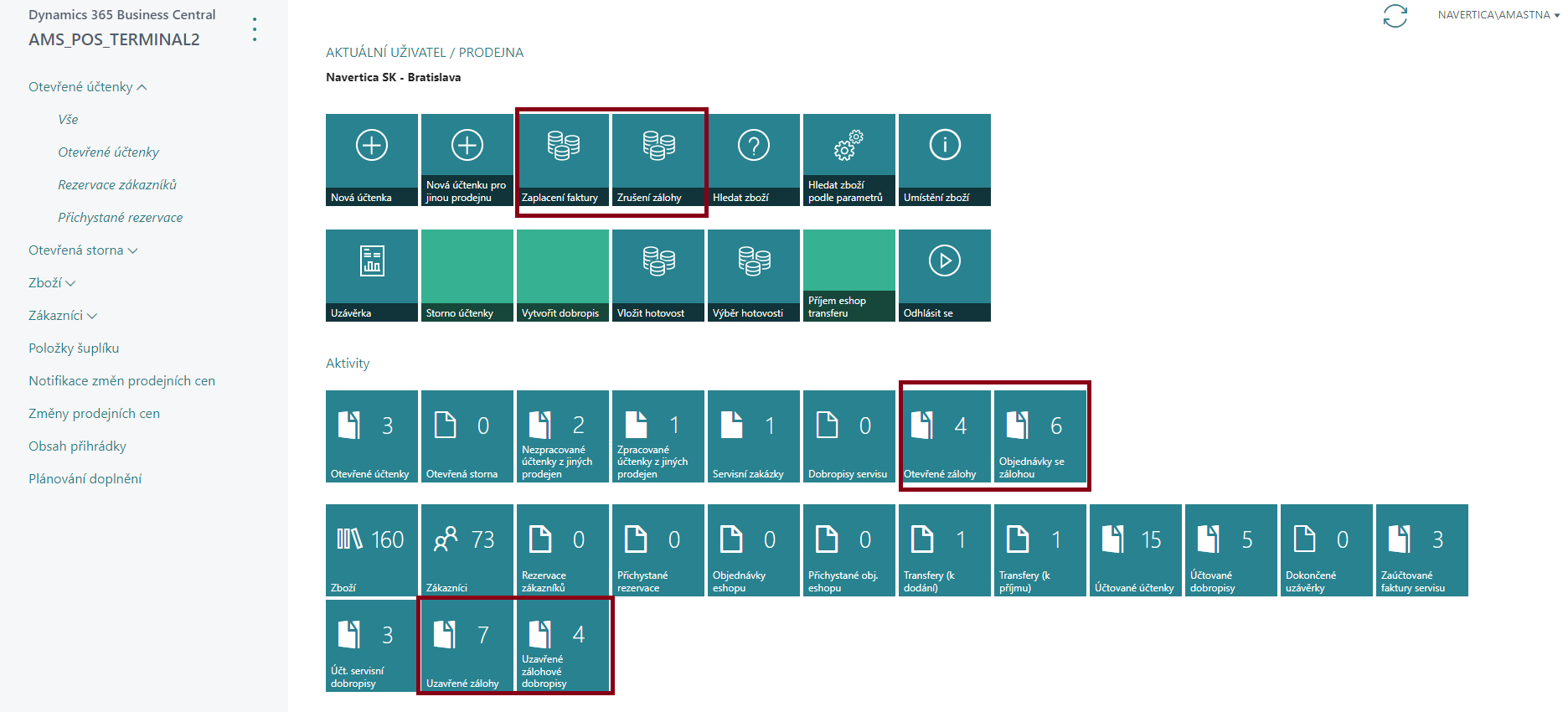Viewport: 1568px width, 712px height.
Task: Click the Vytvořit dobropis tile
Action: pyautogui.click(x=563, y=276)
